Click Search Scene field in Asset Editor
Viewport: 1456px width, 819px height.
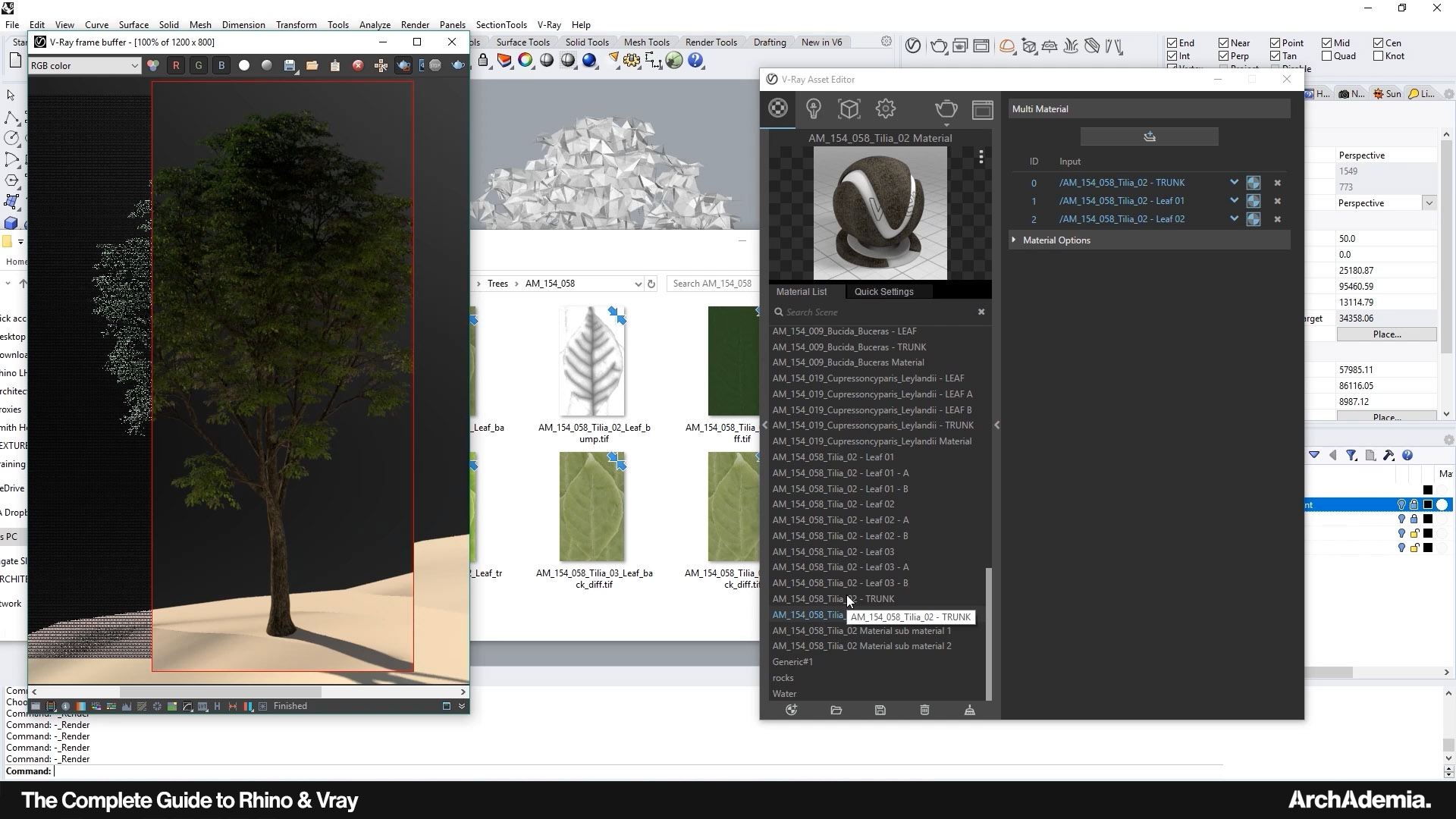click(877, 312)
